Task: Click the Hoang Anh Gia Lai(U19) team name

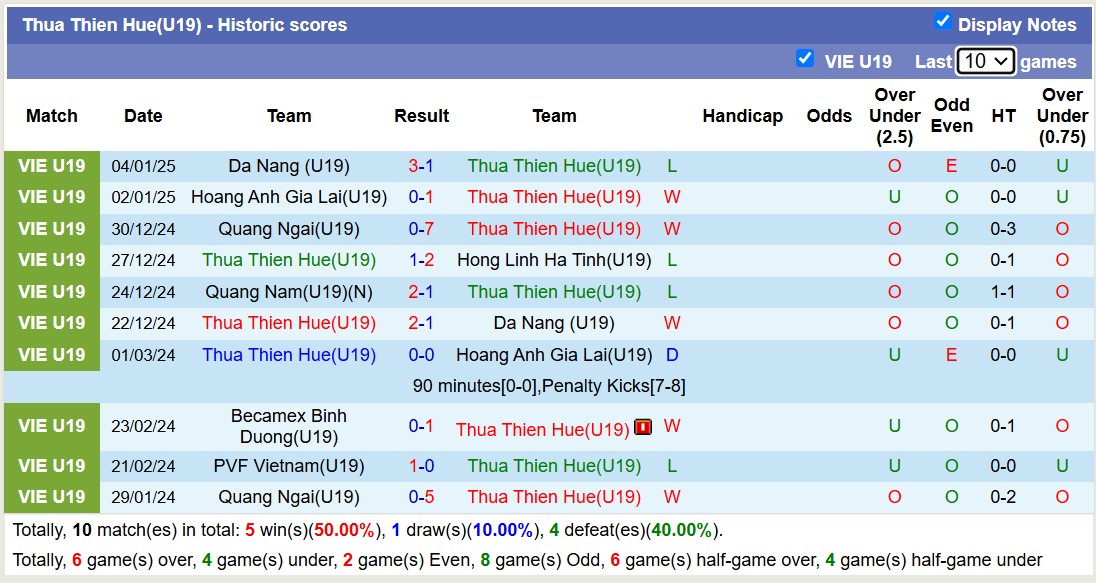Action: pos(289,197)
